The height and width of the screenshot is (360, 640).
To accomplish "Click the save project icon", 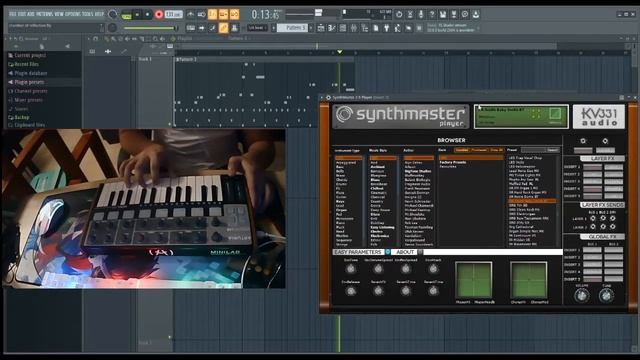I will coord(443,15).
